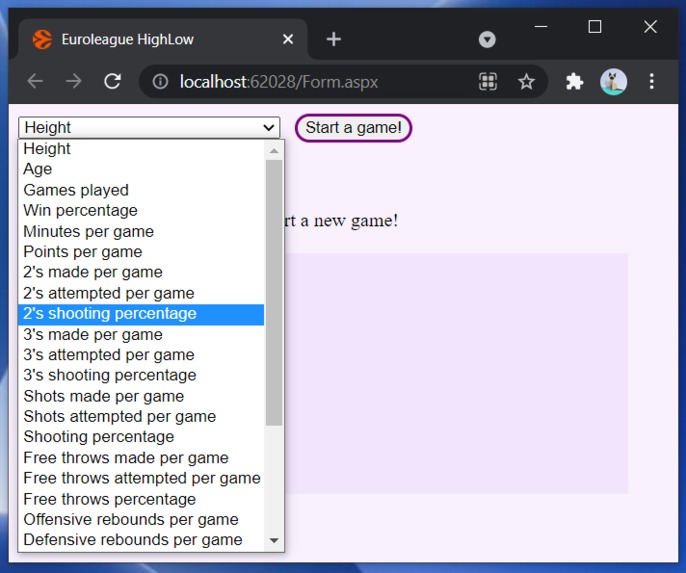The width and height of the screenshot is (686, 573).
Task: Choose Age from the list
Action: tap(141, 169)
